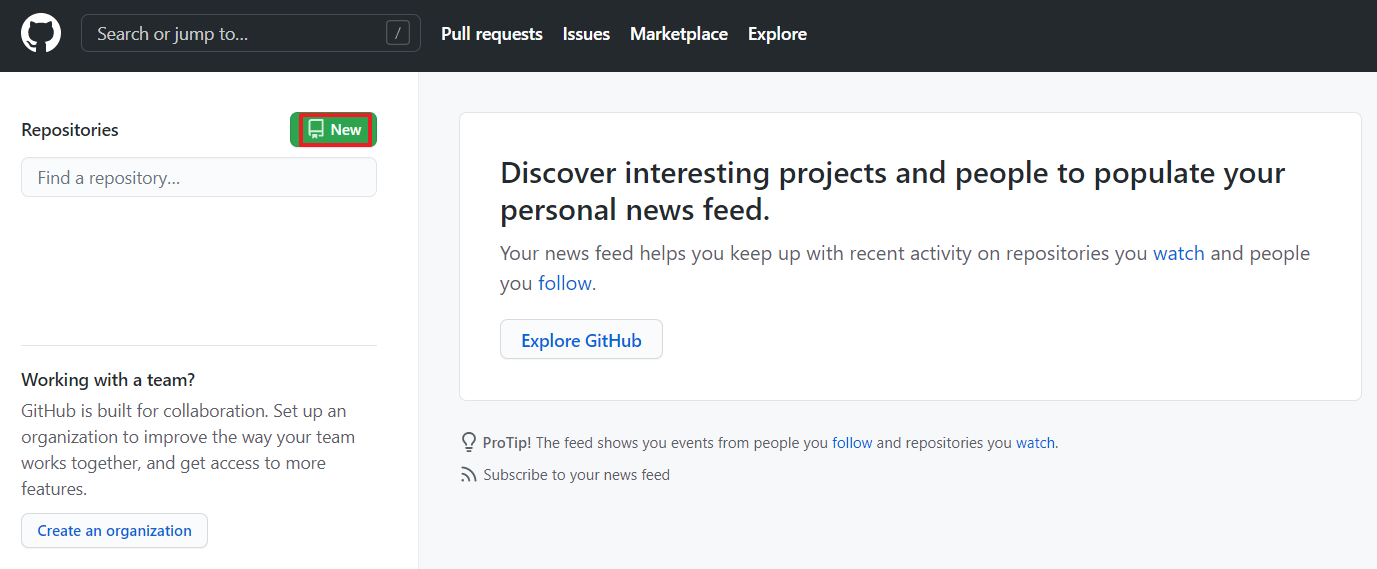The height and width of the screenshot is (569, 1377).
Task: Click the Explore GitHub button
Action: (x=581, y=340)
